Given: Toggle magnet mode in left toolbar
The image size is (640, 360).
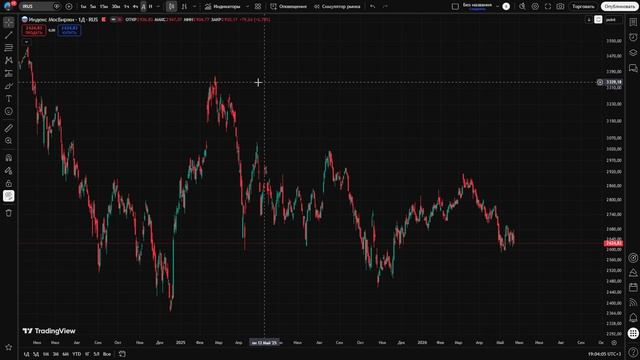Looking at the screenshot, I should pyautogui.click(x=9, y=158).
